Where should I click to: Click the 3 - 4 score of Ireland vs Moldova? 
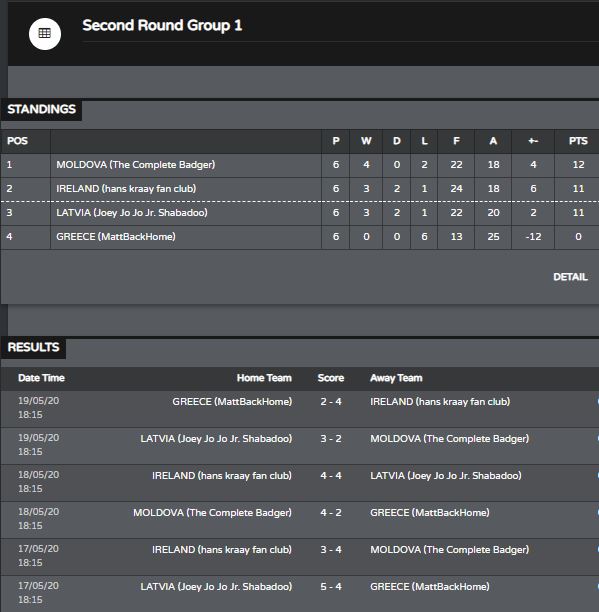pyautogui.click(x=331, y=550)
